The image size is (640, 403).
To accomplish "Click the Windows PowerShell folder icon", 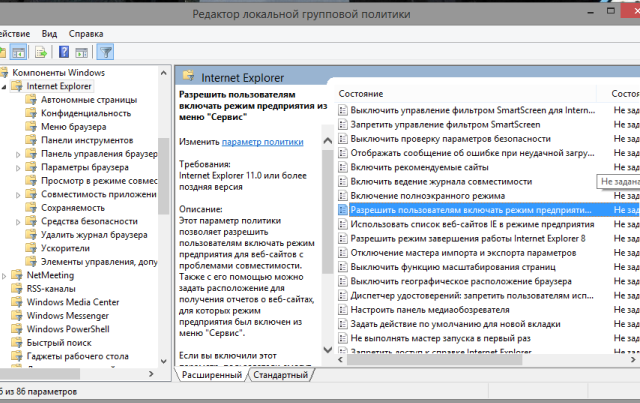I will click(17, 329).
